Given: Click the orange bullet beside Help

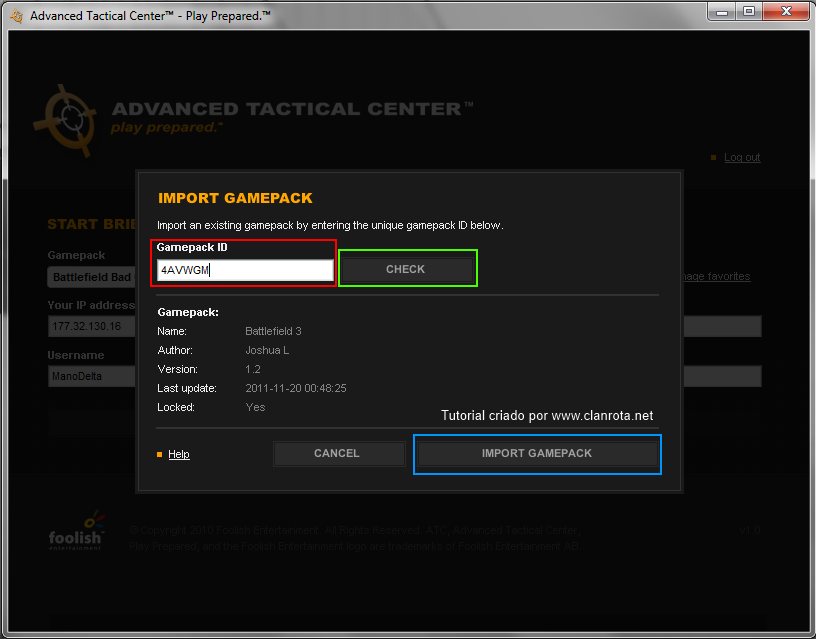Looking at the screenshot, I should click(x=160, y=454).
